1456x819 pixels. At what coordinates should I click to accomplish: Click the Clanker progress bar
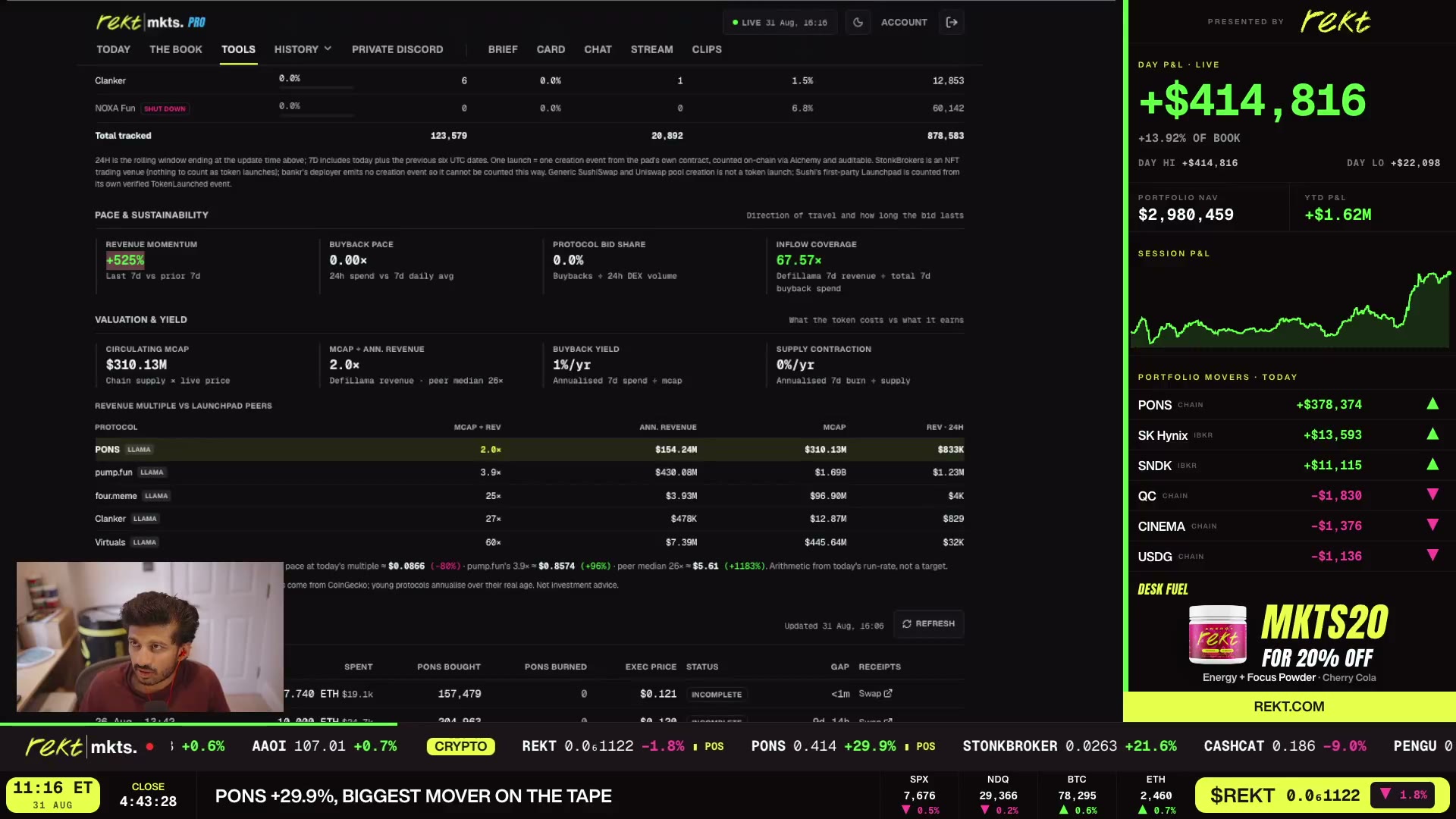316,88
